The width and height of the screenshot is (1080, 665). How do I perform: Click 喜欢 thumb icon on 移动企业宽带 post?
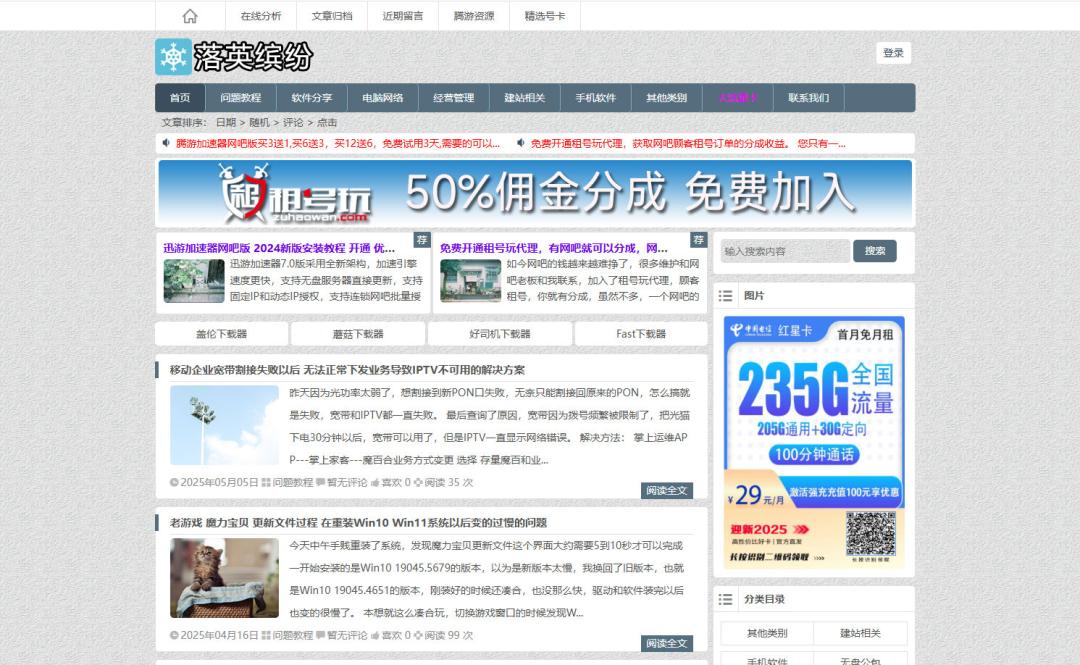click(375, 482)
